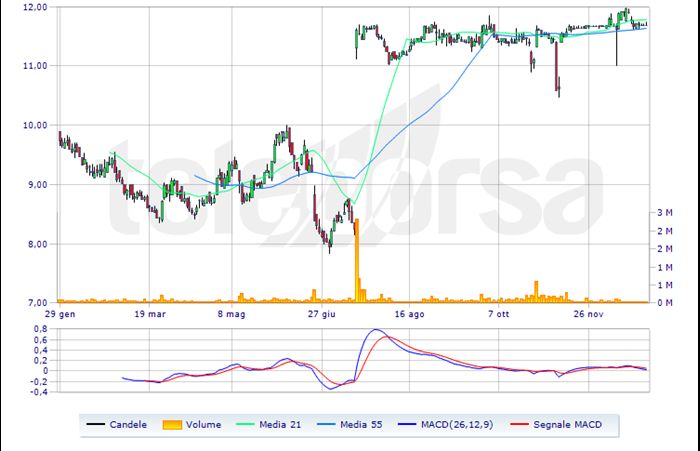Click the 0,8 MACD axis label
The width and height of the screenshot is (700, 451).
(x=39, y=328)
